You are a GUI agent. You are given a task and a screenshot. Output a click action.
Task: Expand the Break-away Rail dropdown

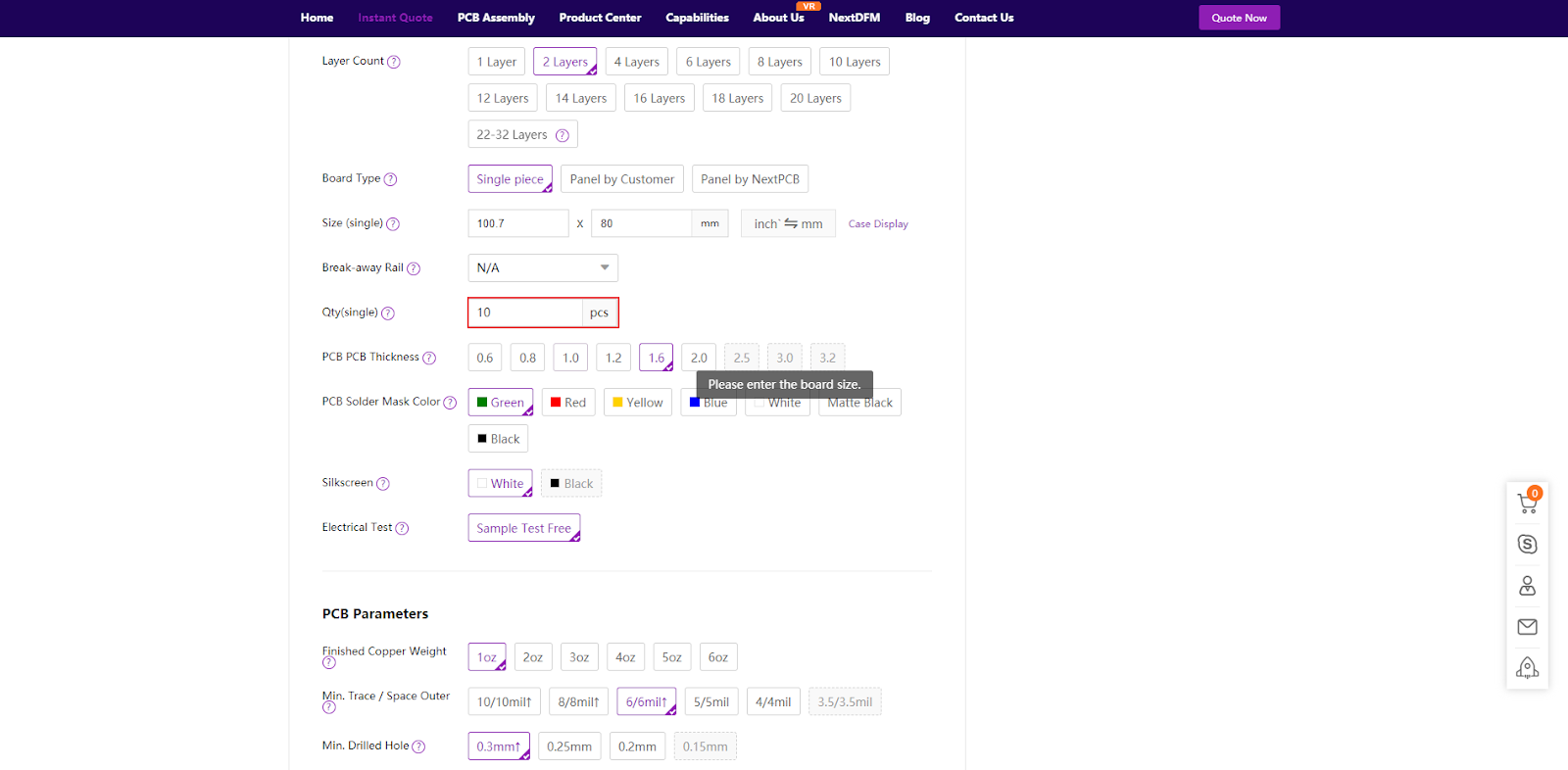(543, 268)
